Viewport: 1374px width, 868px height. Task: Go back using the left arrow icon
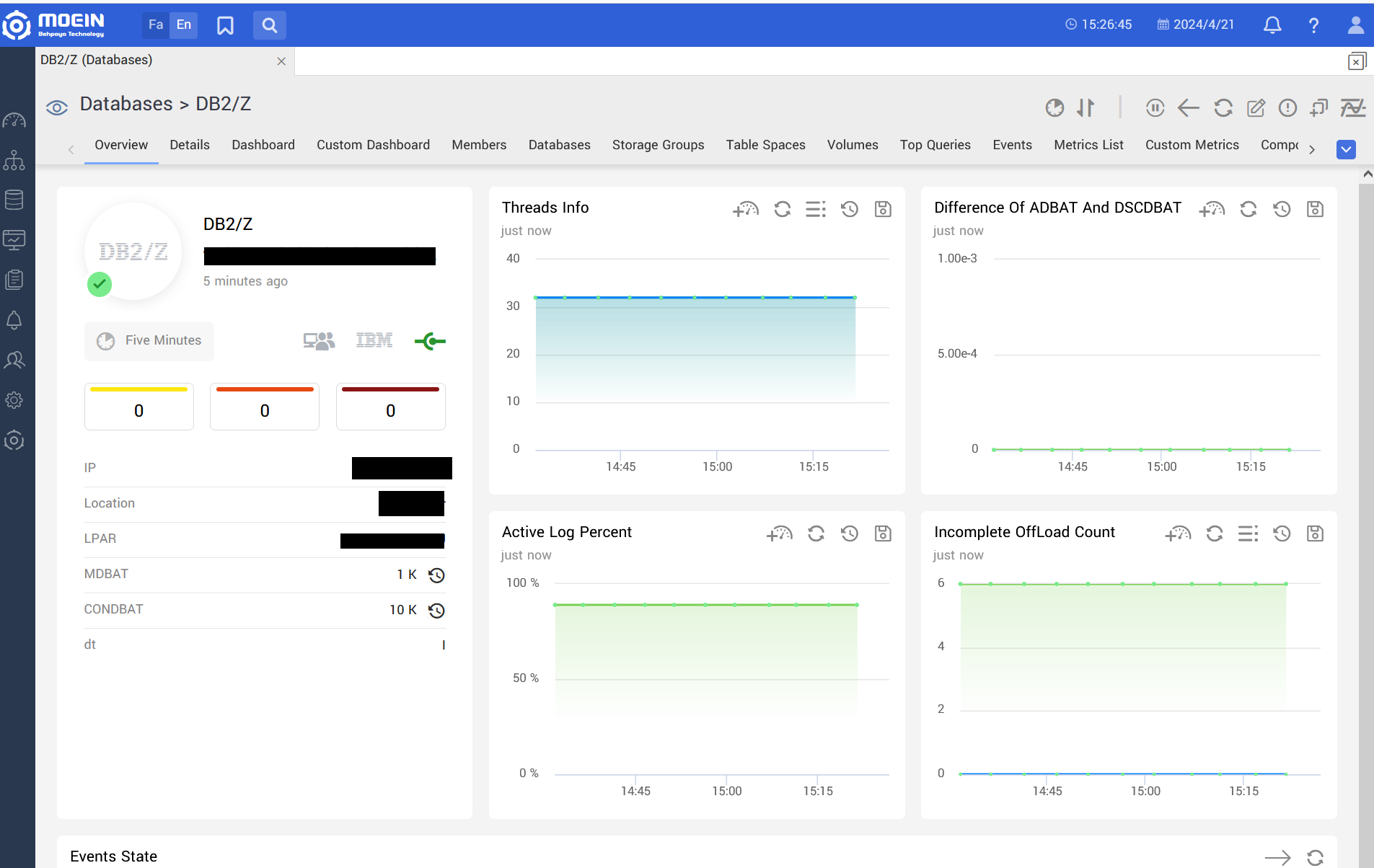pyautogui.click(x=1188, y=108)
